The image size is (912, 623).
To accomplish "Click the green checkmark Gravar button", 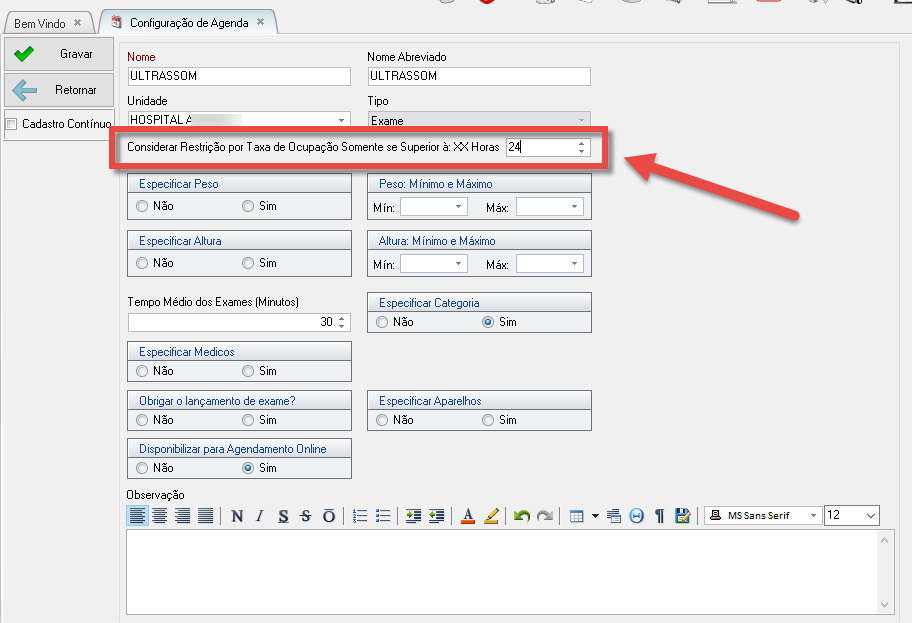I will point(58,54).
